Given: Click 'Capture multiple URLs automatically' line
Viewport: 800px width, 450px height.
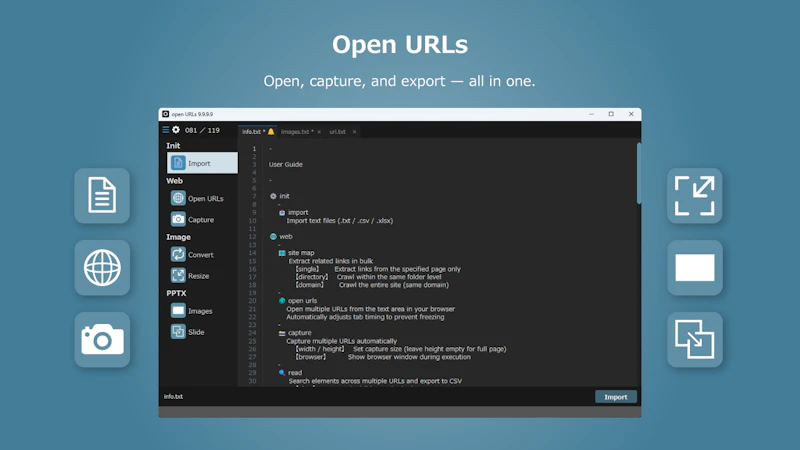Looking at the screenshot, I should 341,341.
